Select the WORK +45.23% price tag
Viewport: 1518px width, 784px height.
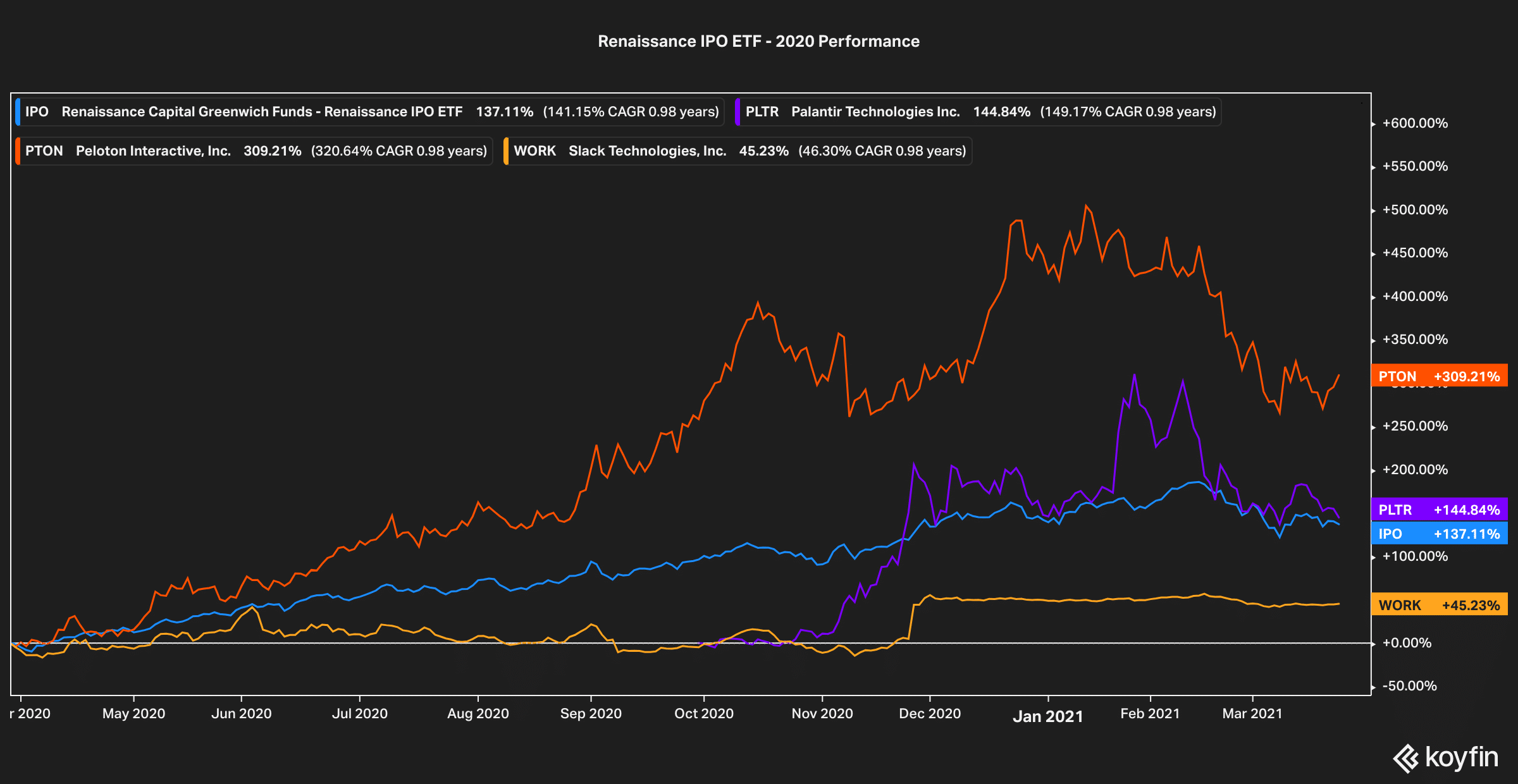pos(1439,605)
